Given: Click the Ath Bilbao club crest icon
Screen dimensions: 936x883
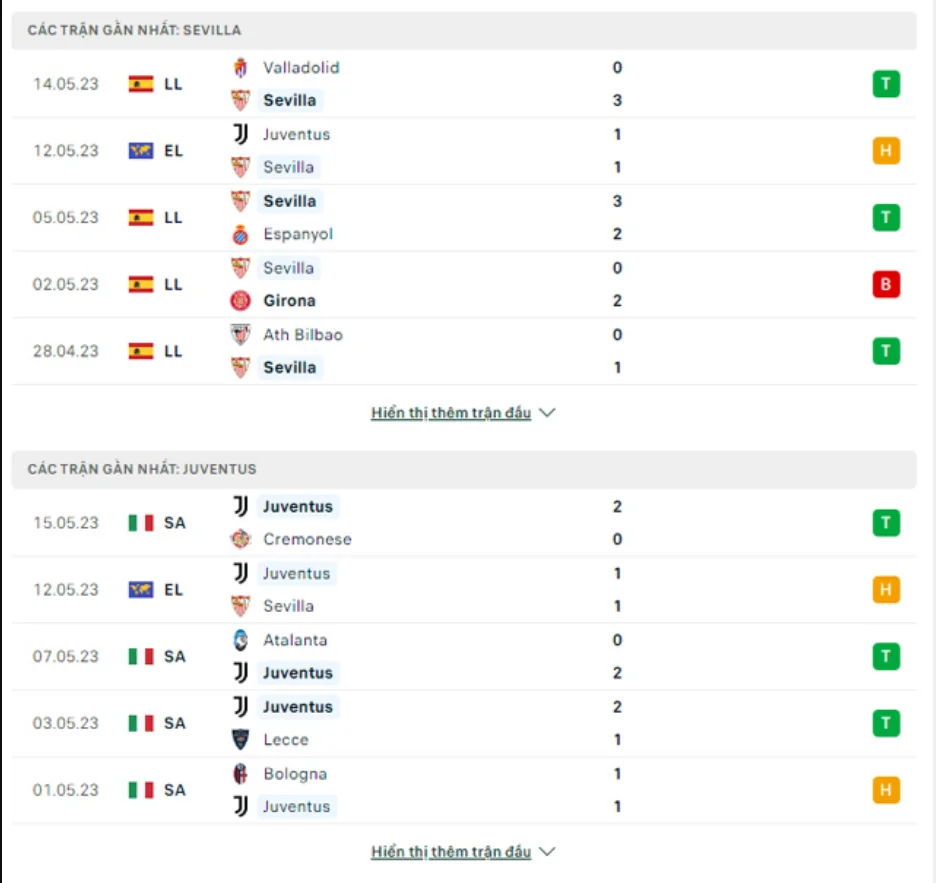Looking at the screenshot, I should (240, 335).
